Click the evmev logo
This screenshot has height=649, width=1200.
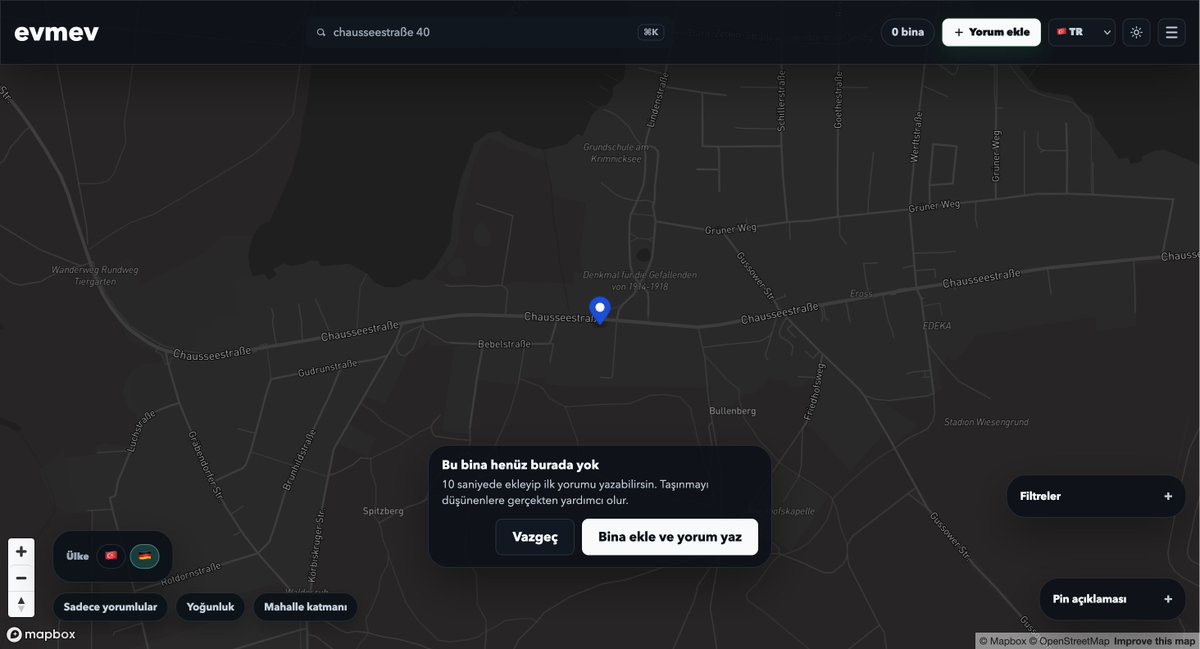[56, 32]
